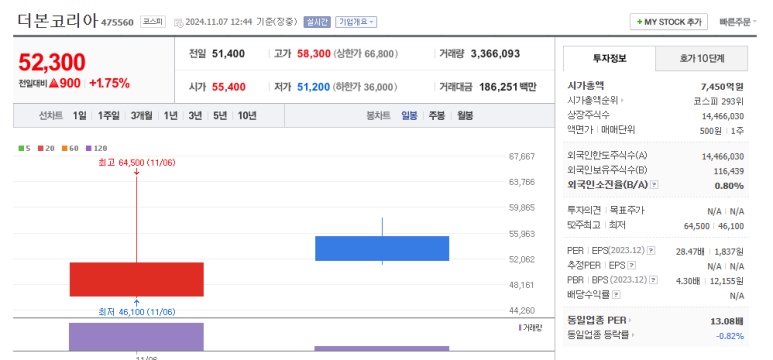Click the 거래대금 value 186,251 백만
Viewport: 773px width, 360px height.
tap(508, 87)
